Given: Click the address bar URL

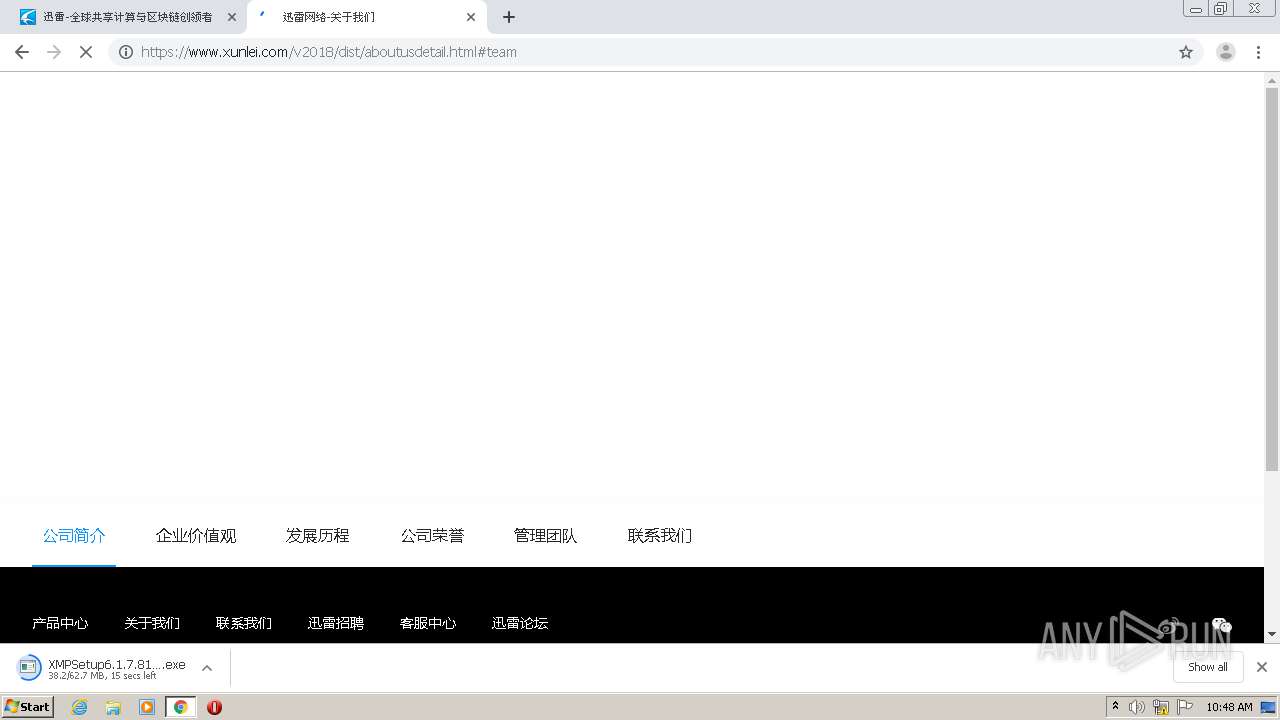Looking at the screenshot, I should click(329, 52).
